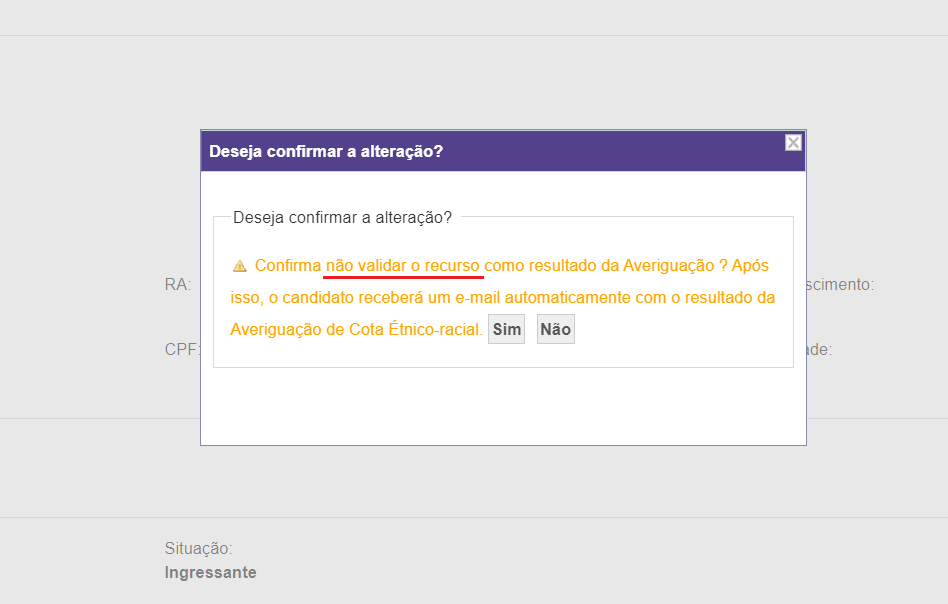
Task: Select the bold 'Ingressante' status text
Action: [x=210, y=573]
